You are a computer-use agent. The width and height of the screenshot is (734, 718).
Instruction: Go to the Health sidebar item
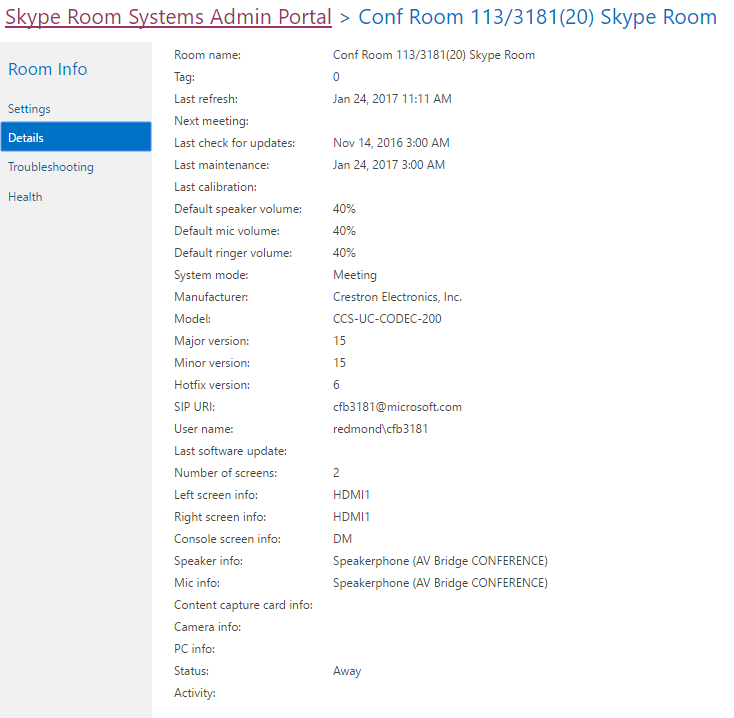point(25,197)
